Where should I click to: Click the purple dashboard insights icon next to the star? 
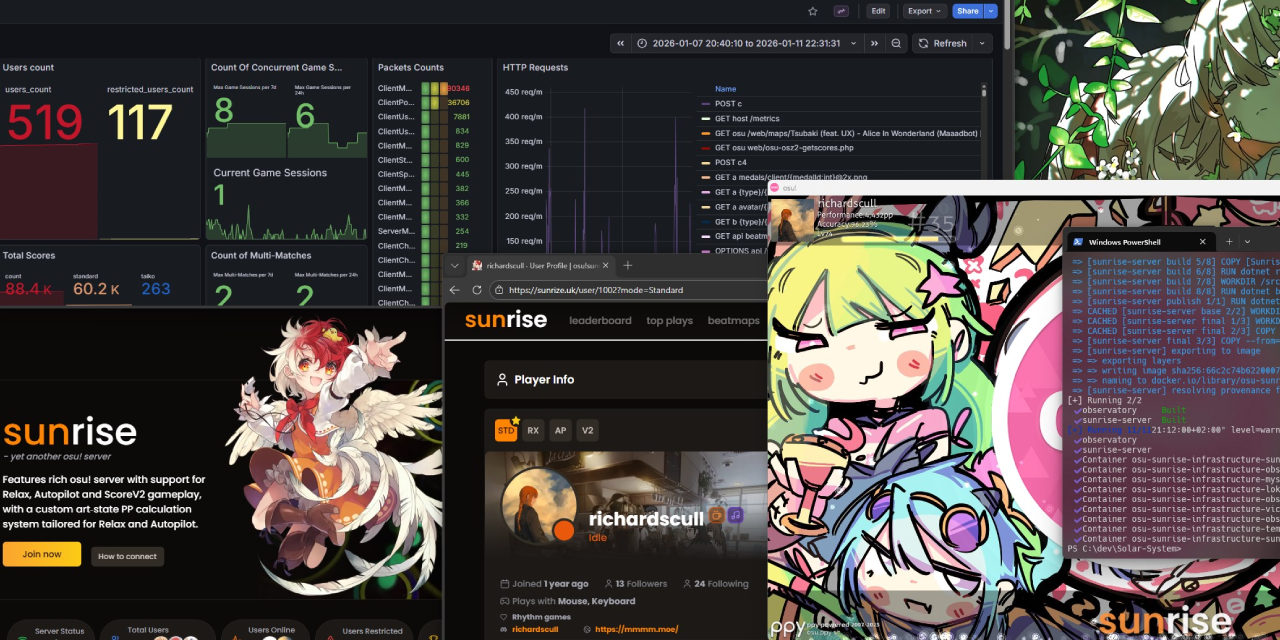[x=842, y=11]
